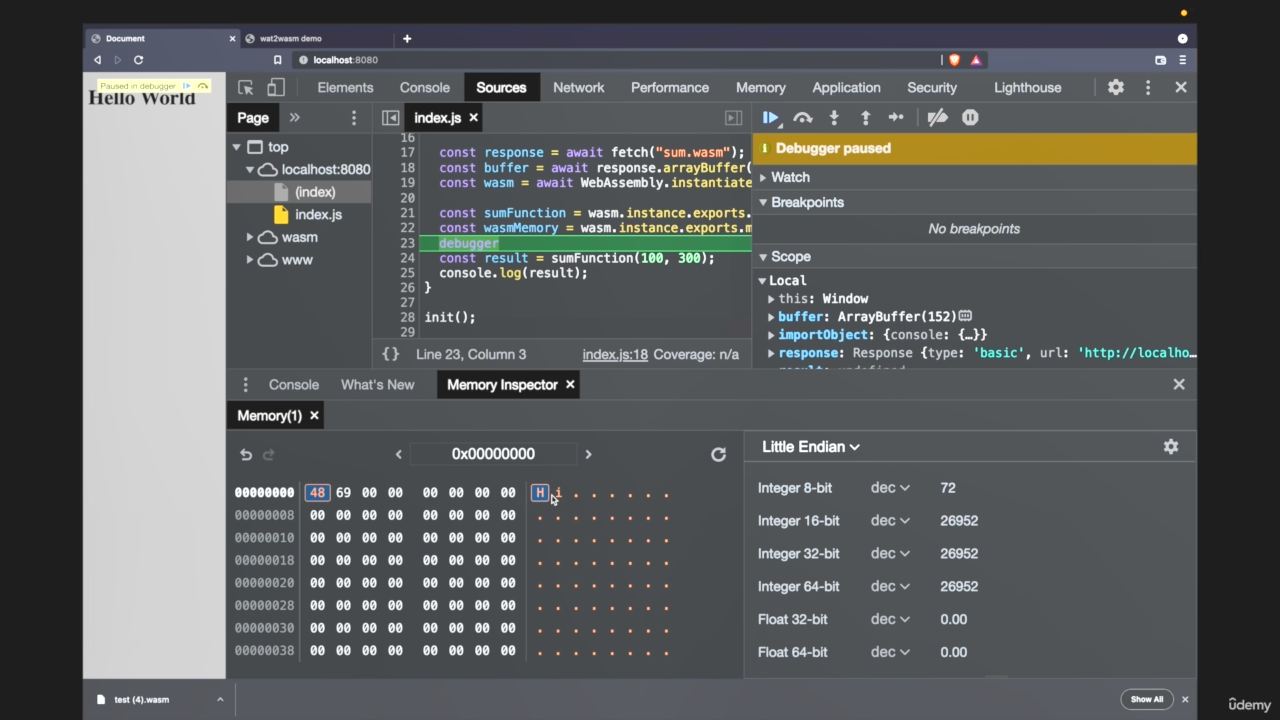Click Show All downloads button
The image size is (1280, 720).
pyautogui.click(x=1146, y=699)
